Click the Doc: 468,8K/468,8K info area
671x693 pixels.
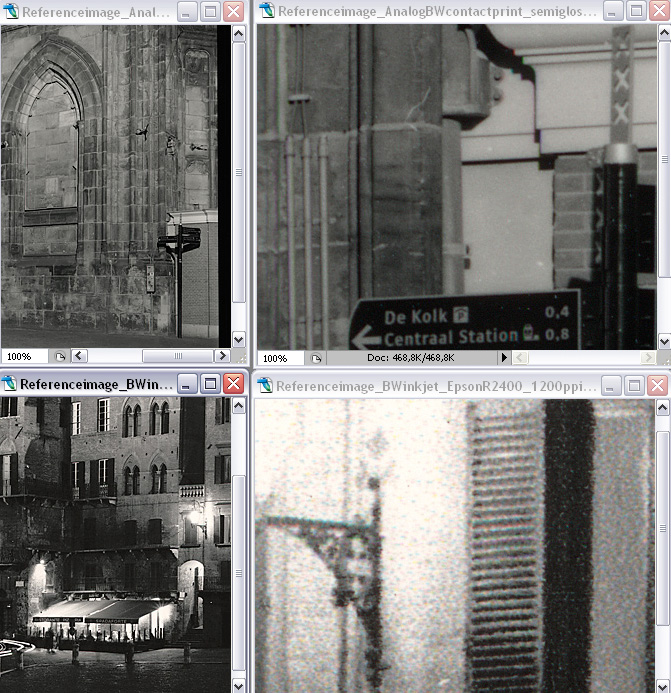click(x=411, y=358)
